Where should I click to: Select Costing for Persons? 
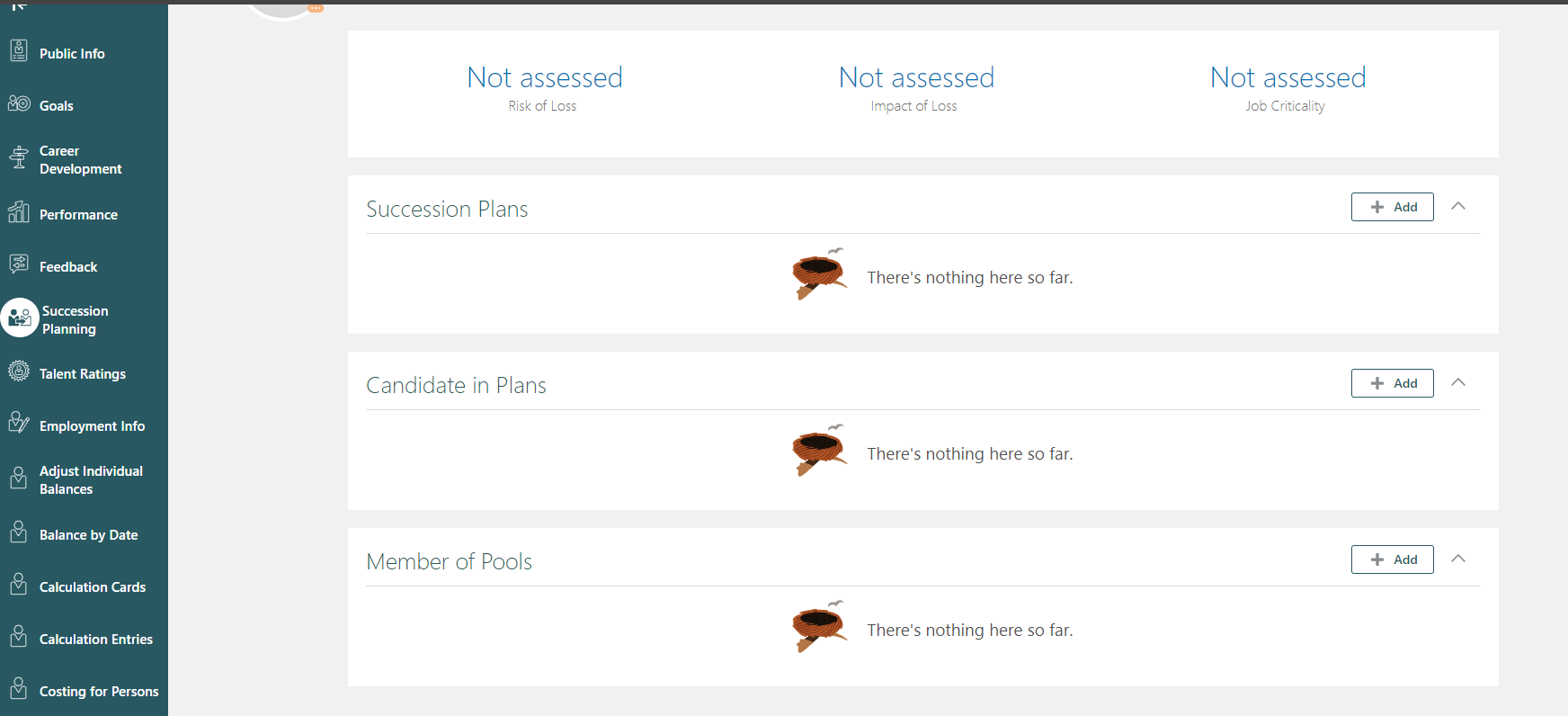tap(99, 691)
